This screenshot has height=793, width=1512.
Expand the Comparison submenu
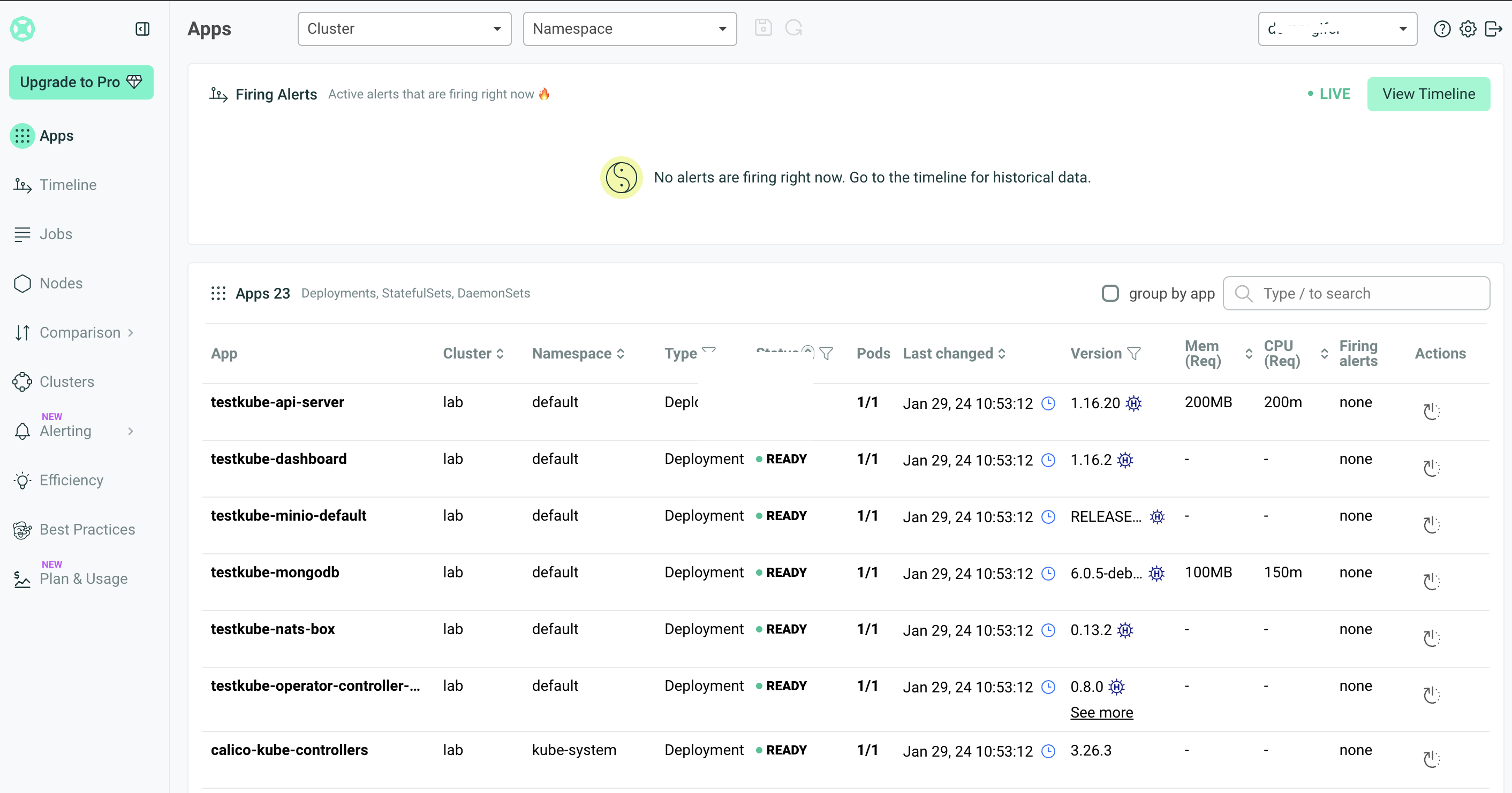click(79, 333)
